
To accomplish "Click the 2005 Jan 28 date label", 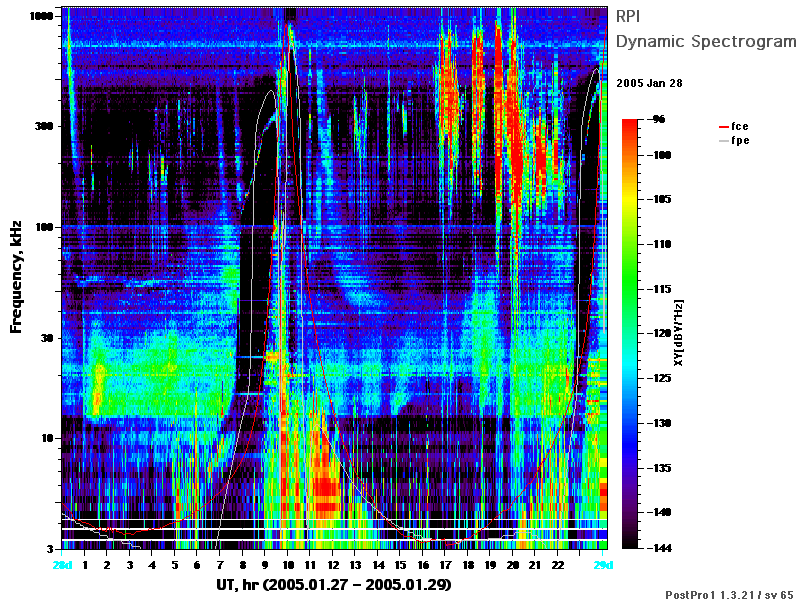I will pos(649,83).
